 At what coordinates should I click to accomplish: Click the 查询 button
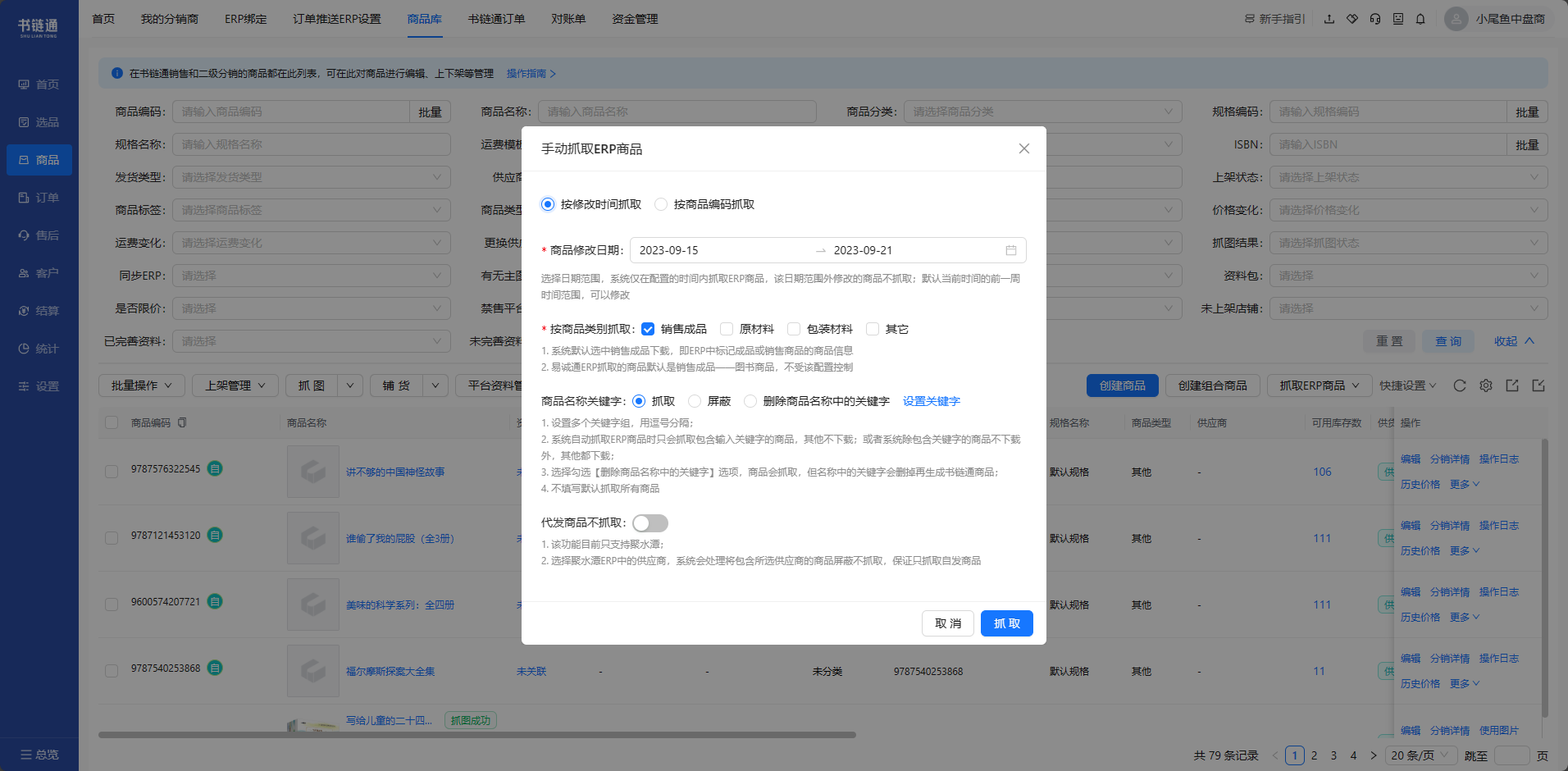coord(1448,341)
